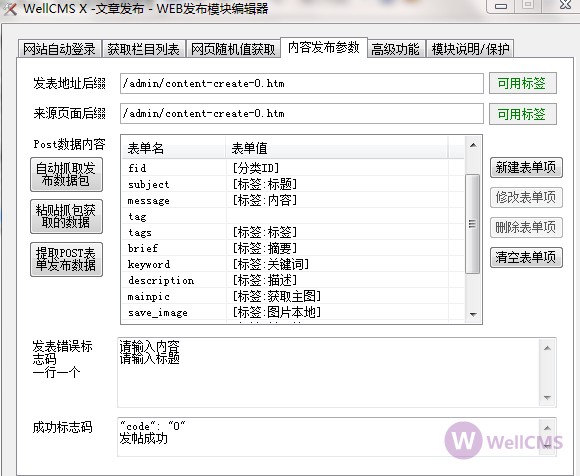The width and height of the screenshot is (580, 476).
Task: Switch to the 网站自动登录 tab
Action: [x=59, y=49]
